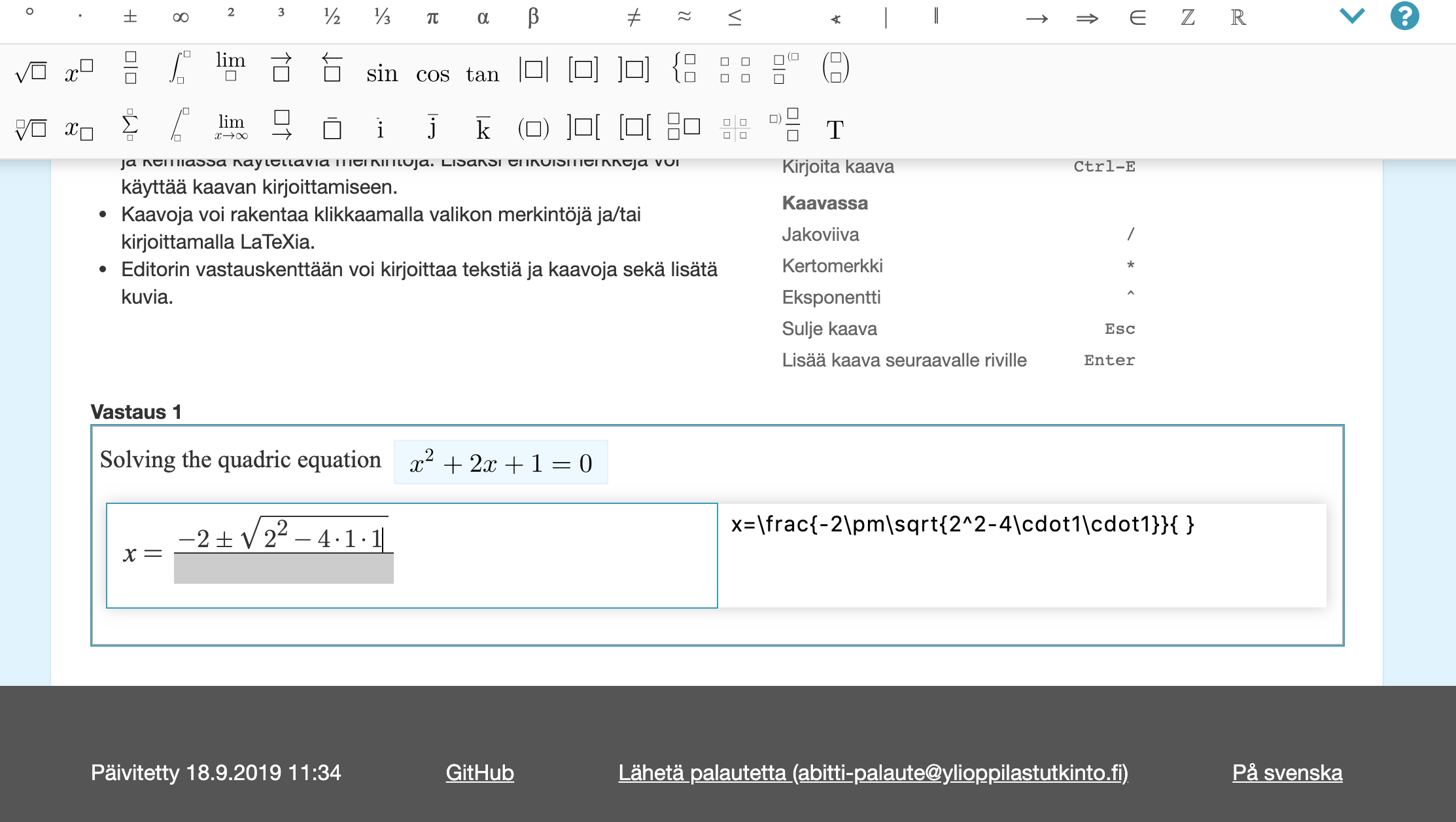Click the empty fraction denominator box

click(283, 569)
